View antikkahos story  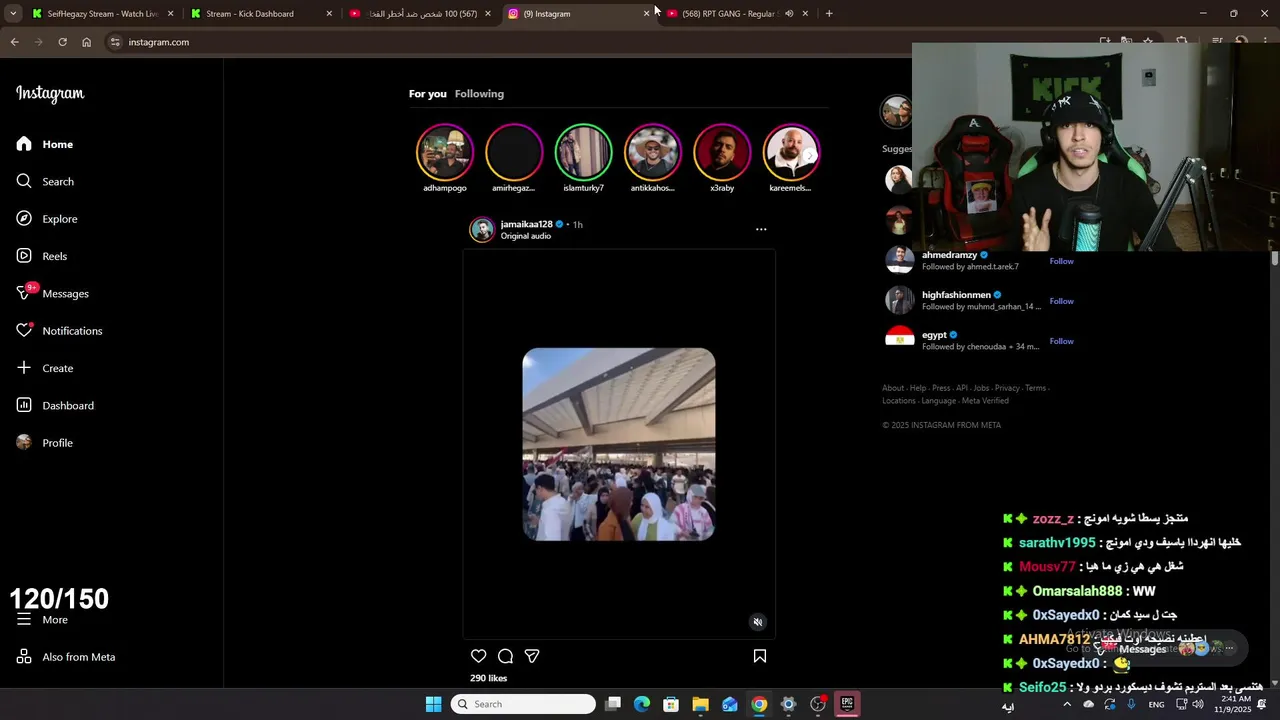pos(653,152)
